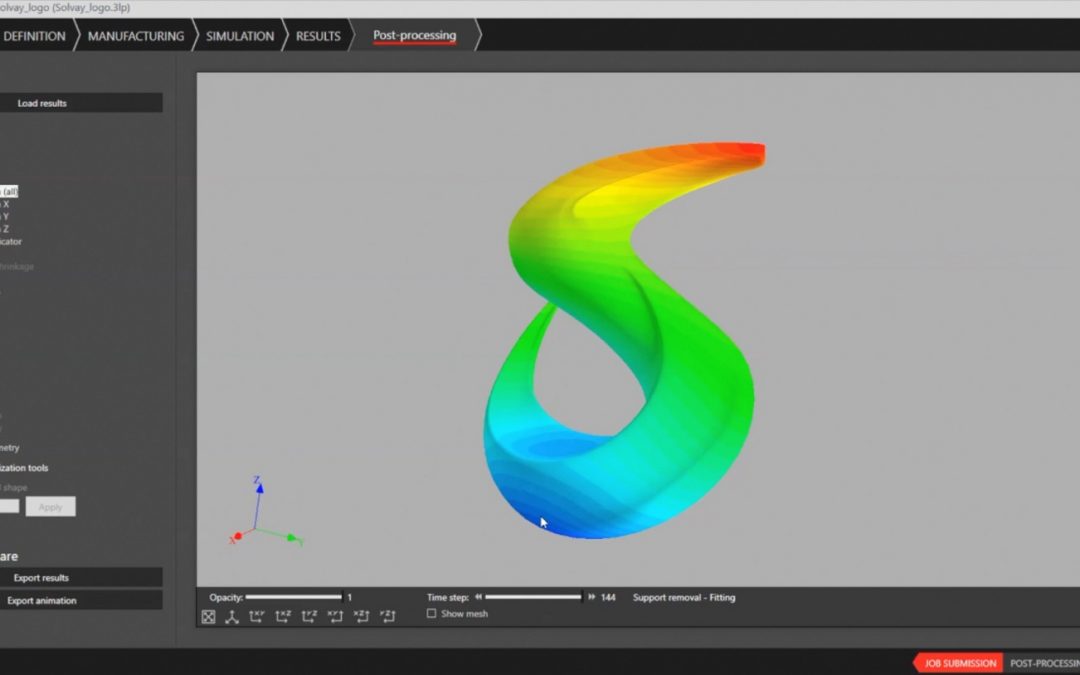Screen dimensions: 1080x675
Task: Switch to the reversed XY view icon
Action: (x=335, y=616)
